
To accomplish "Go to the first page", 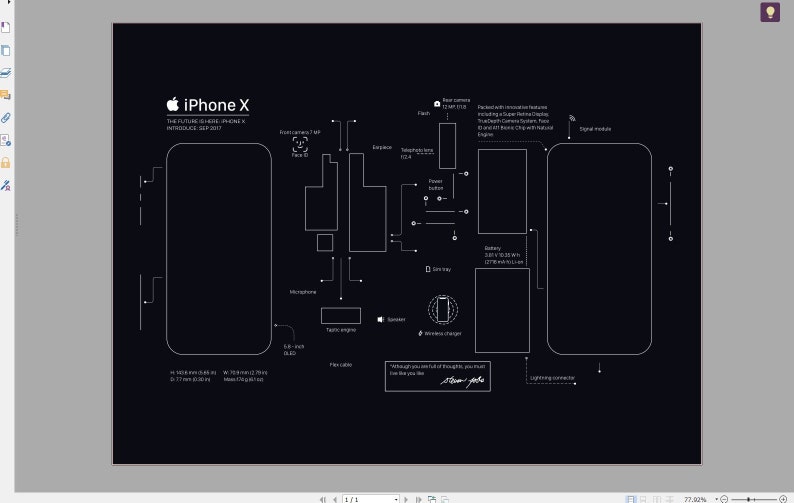I will pyautogui.click(x=323, y=499).
